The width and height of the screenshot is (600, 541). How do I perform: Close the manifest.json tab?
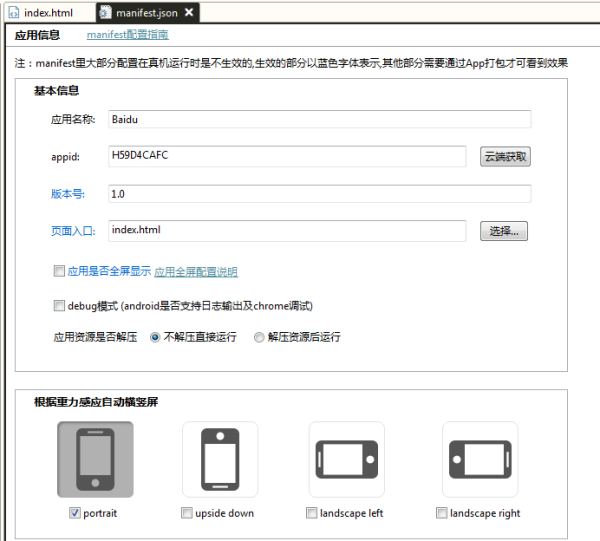189,13
